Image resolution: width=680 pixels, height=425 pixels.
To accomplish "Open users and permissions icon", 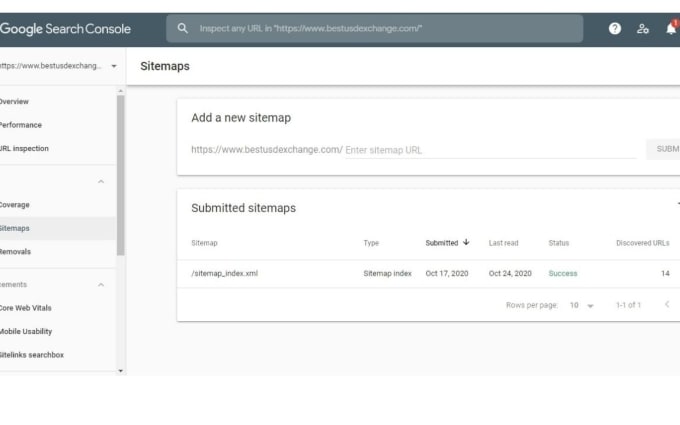I will coord(643,29).
